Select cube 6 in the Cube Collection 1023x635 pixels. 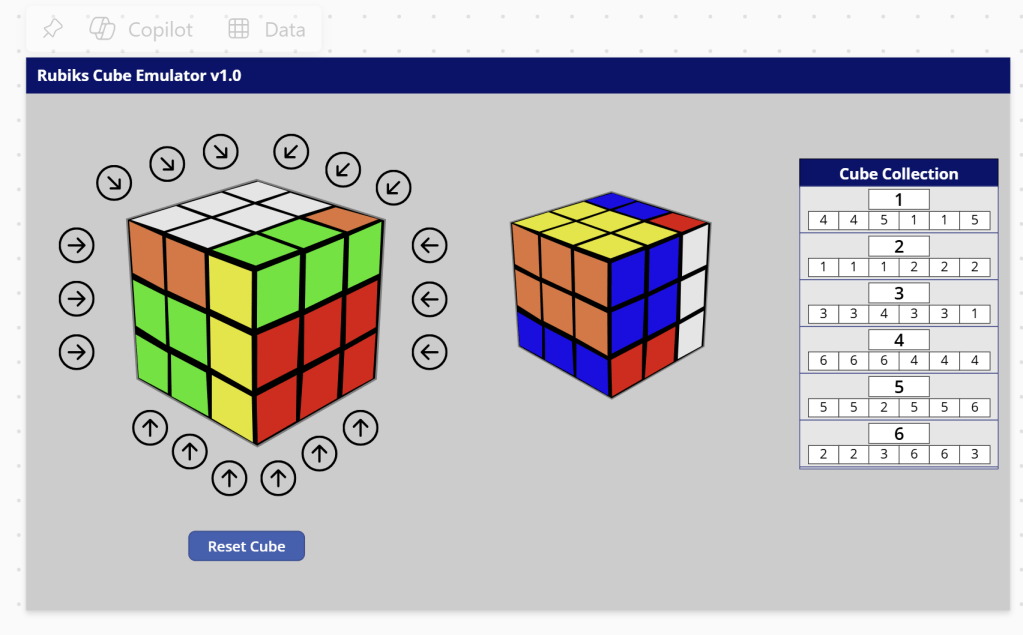[898, 434]
